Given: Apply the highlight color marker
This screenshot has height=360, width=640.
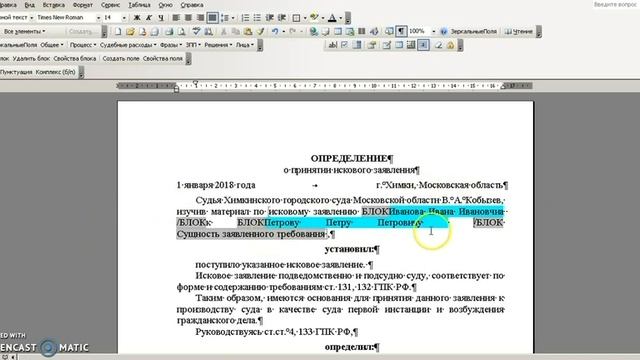Looking at the screenshot, I should point(313,18).
